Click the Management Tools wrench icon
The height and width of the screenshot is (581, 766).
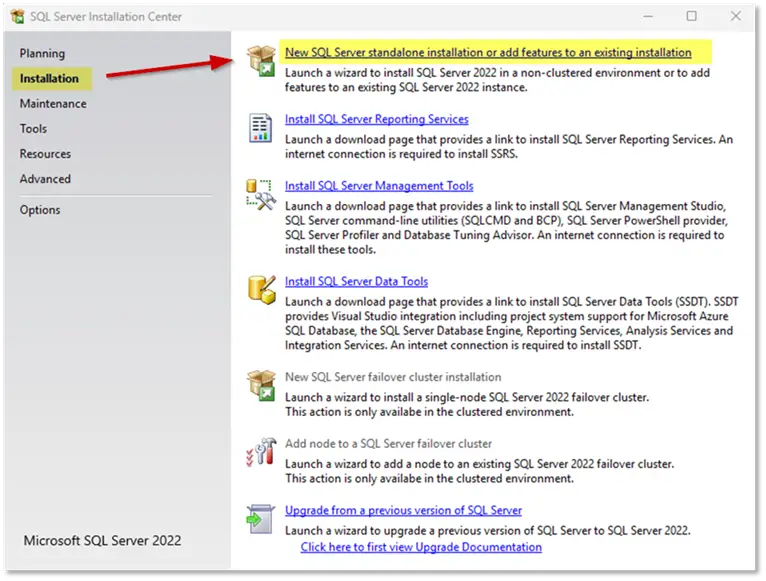click(260, 195)
